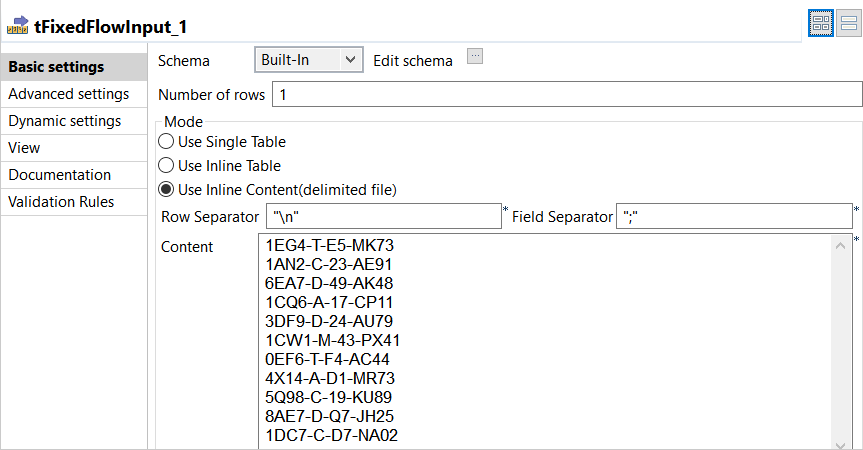Image resolution: width=863 pixels, height=450 pixels.
Task: Open Edit schema ellipsis button
Action: point(475,57)
